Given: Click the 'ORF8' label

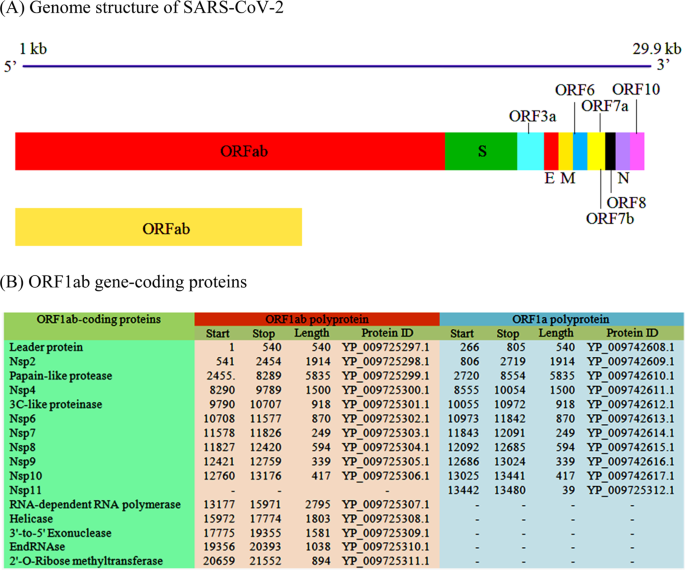Looking at the screenshot, I should (626, 203).
